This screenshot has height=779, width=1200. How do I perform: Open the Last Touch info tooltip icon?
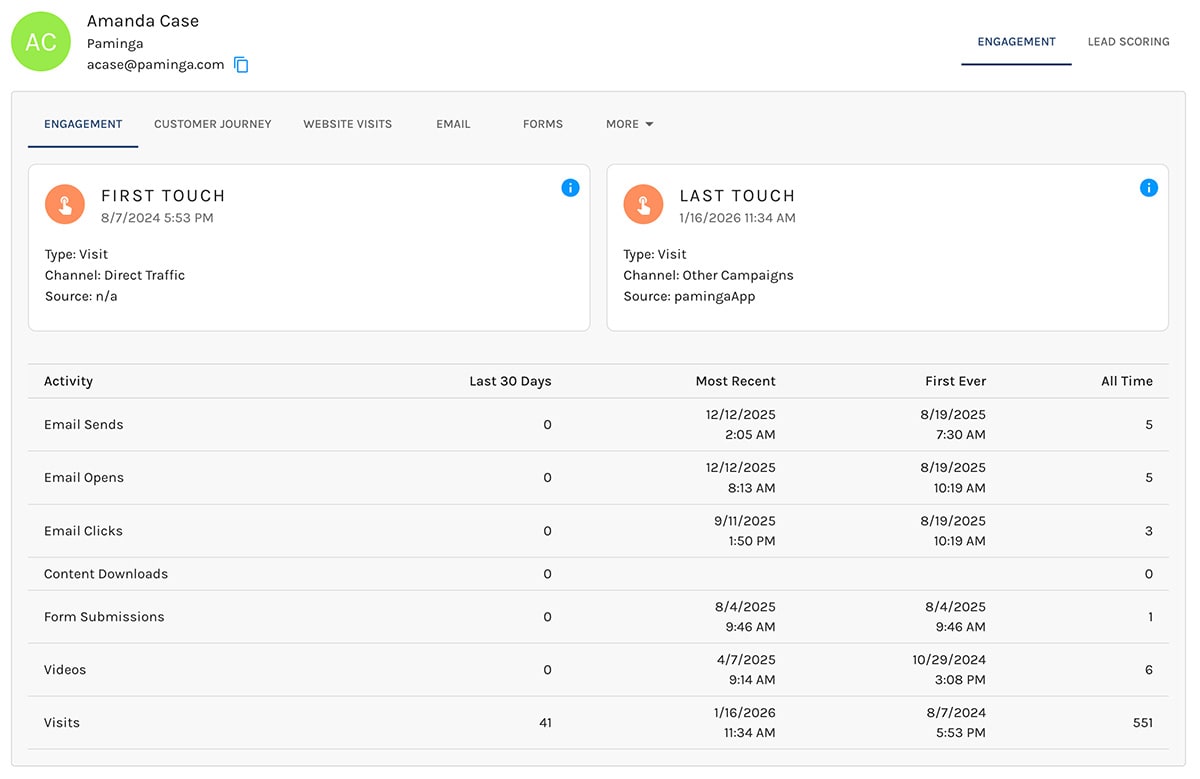point(1148,187)
